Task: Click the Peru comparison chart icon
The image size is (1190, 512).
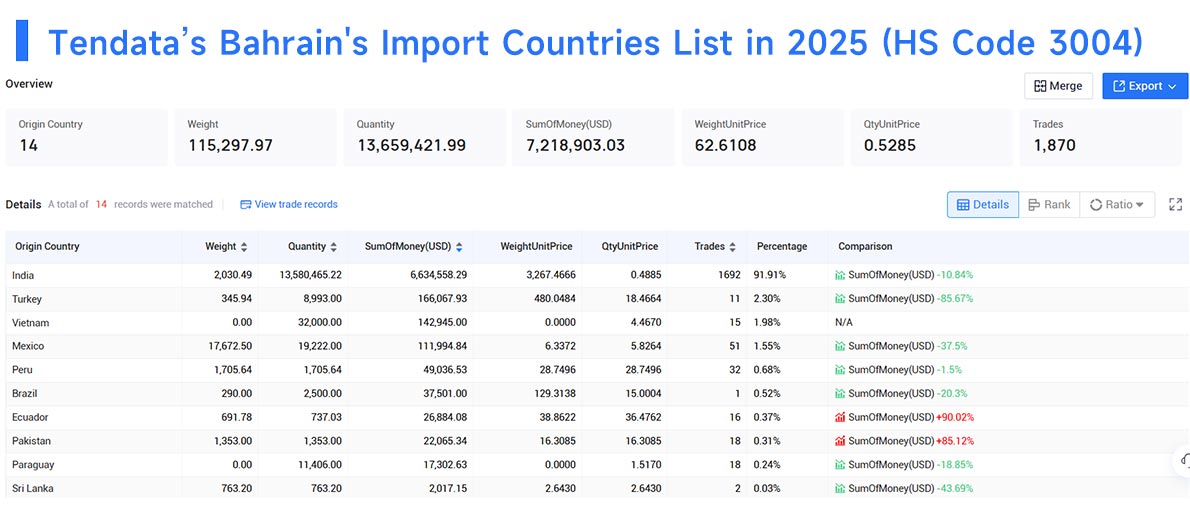Action: click(x=840, y=369)
